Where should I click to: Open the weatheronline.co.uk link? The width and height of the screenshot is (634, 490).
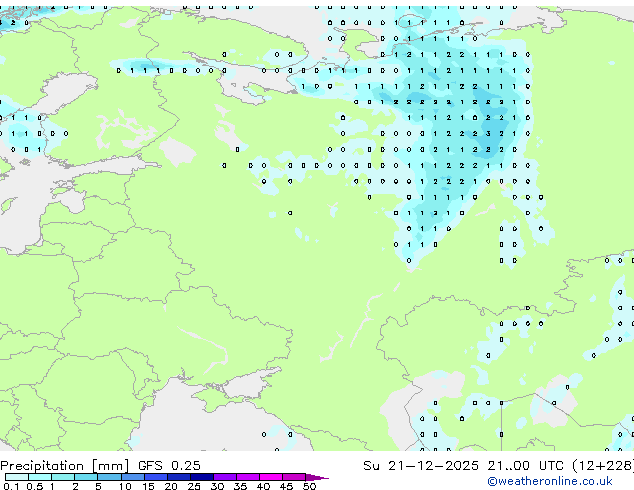tap(550, 481)
